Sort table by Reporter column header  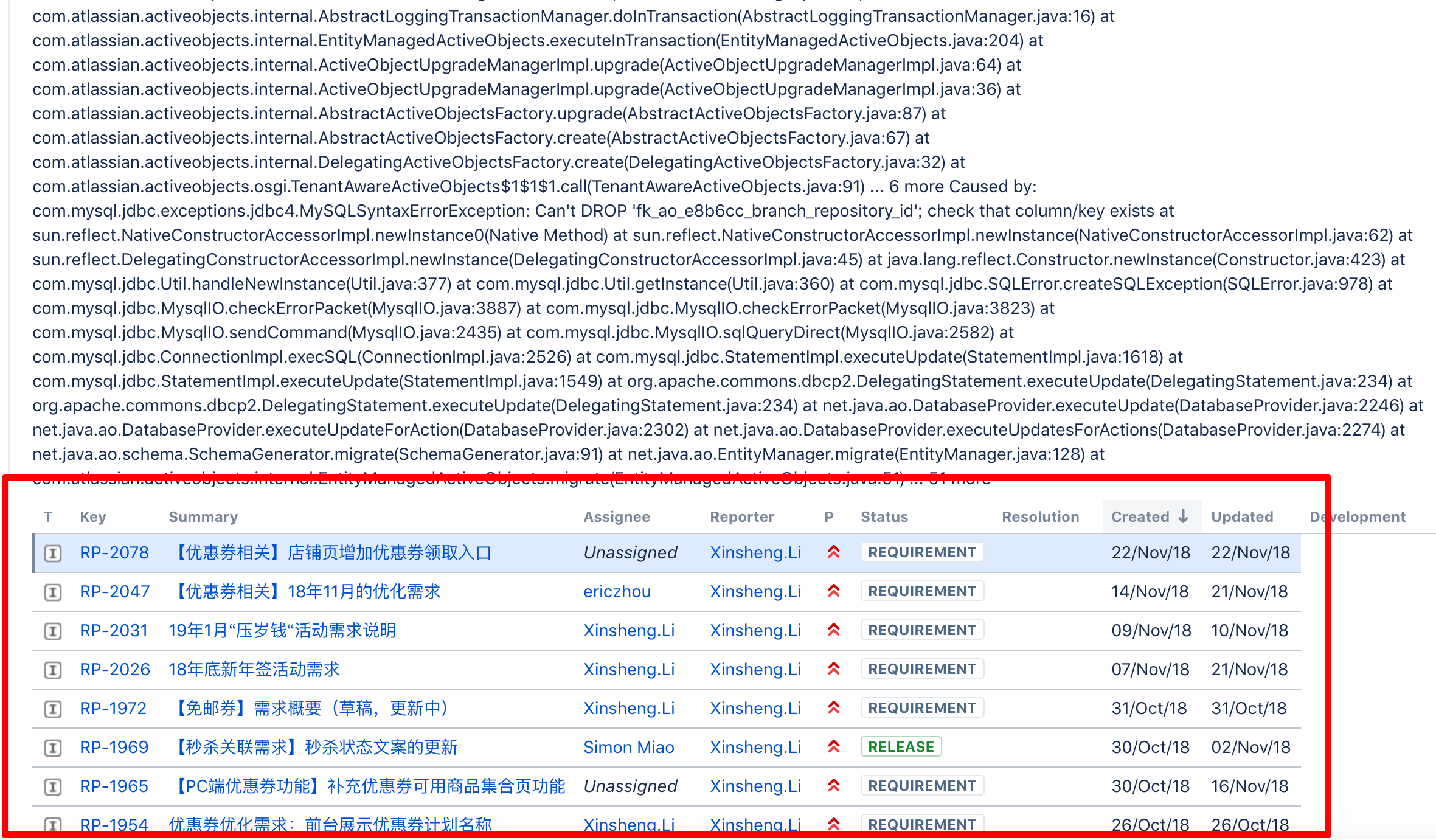coord(742,517)
